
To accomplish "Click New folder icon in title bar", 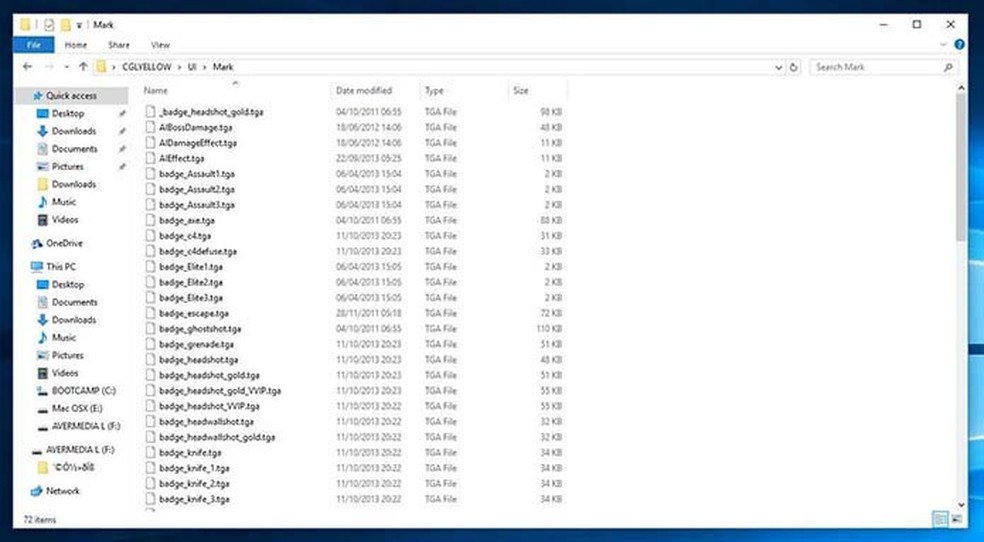I will pyautogui.click(x=65, y=25).
